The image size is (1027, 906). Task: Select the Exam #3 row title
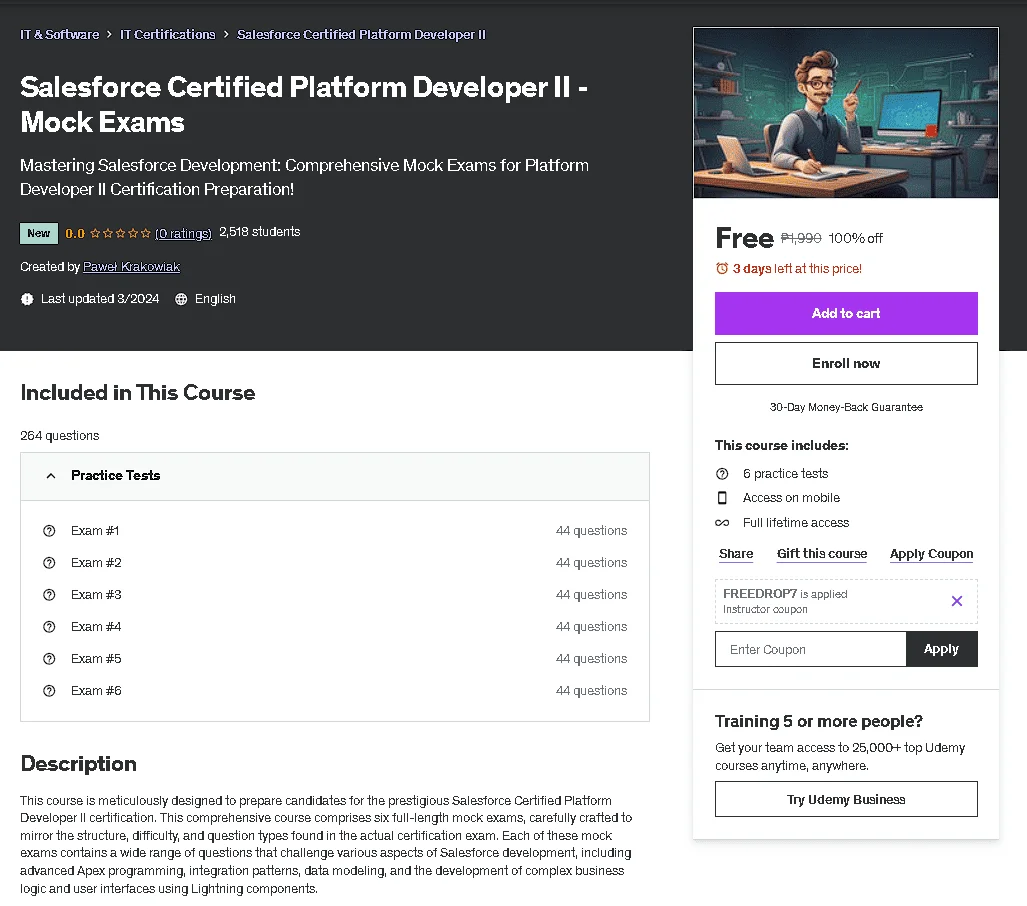click(x=96, y=595)
